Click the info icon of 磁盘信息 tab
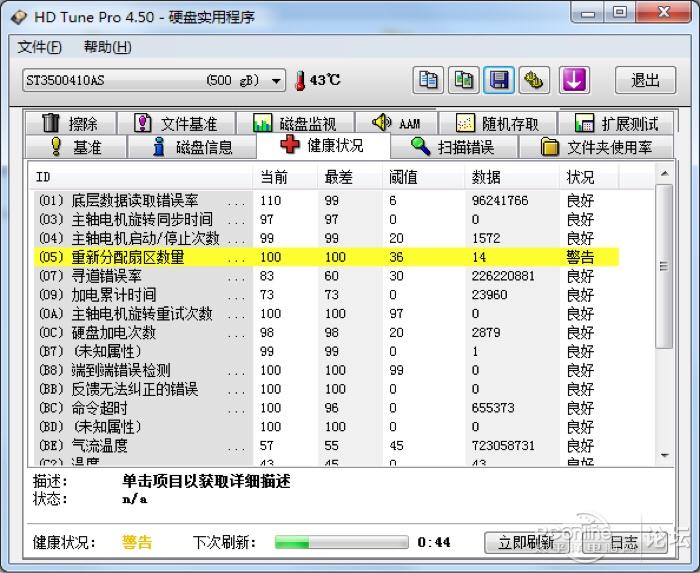Screen dimensions: 700x573 click(x=158, y=146)
